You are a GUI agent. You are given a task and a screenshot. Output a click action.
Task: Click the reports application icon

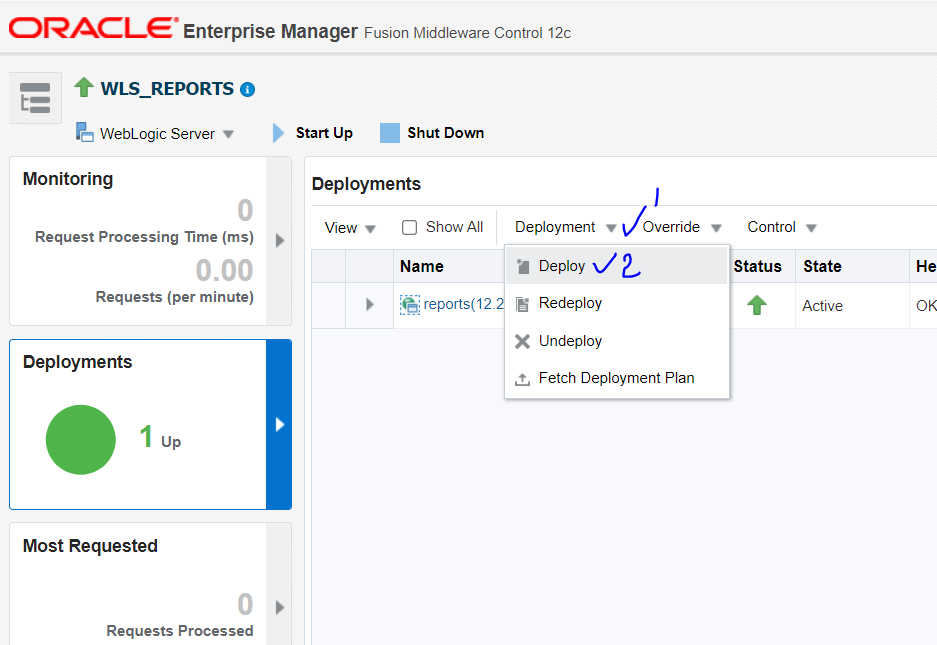(x=410, y=305)
